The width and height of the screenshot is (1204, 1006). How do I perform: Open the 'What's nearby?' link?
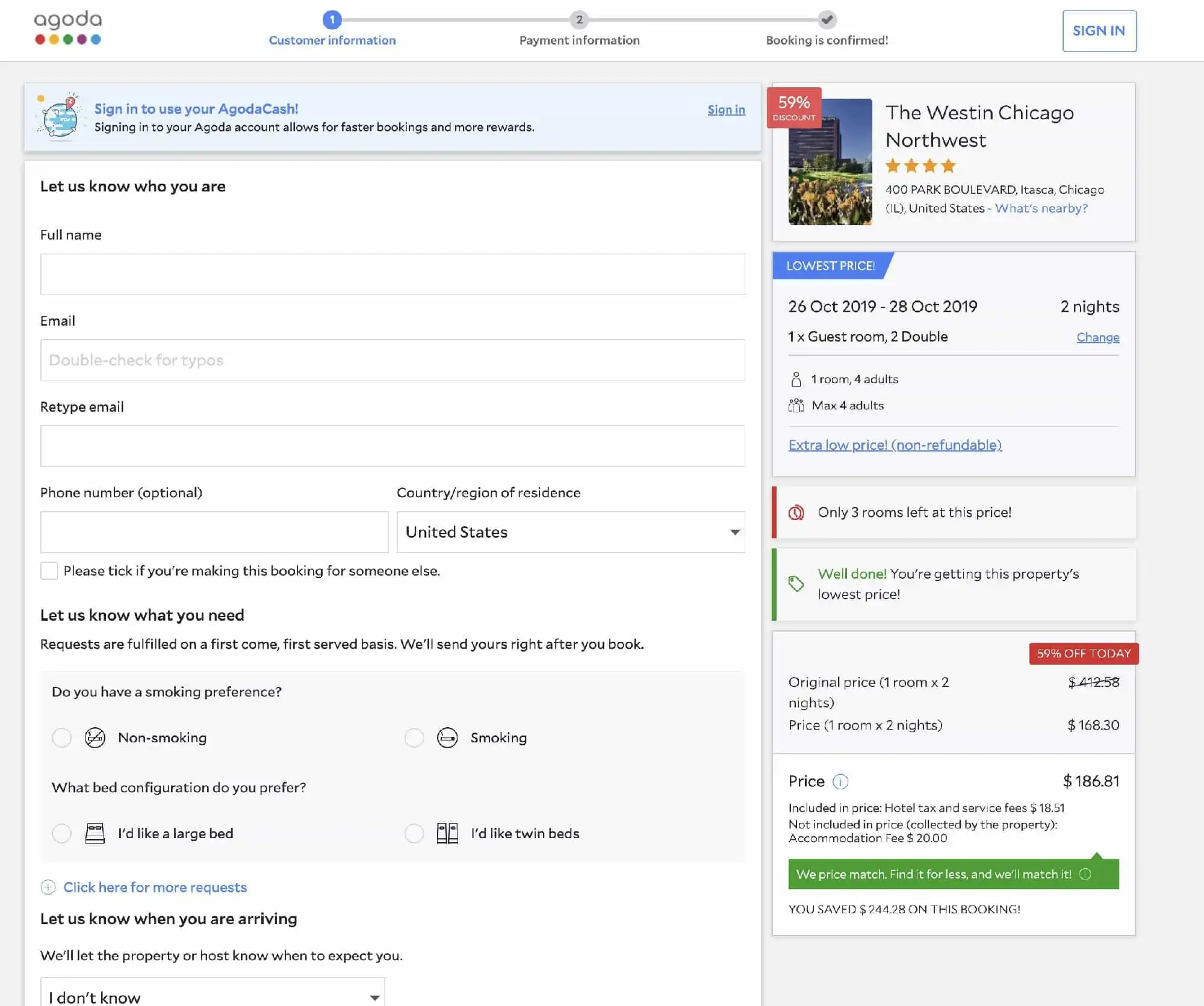point(1041,208)
